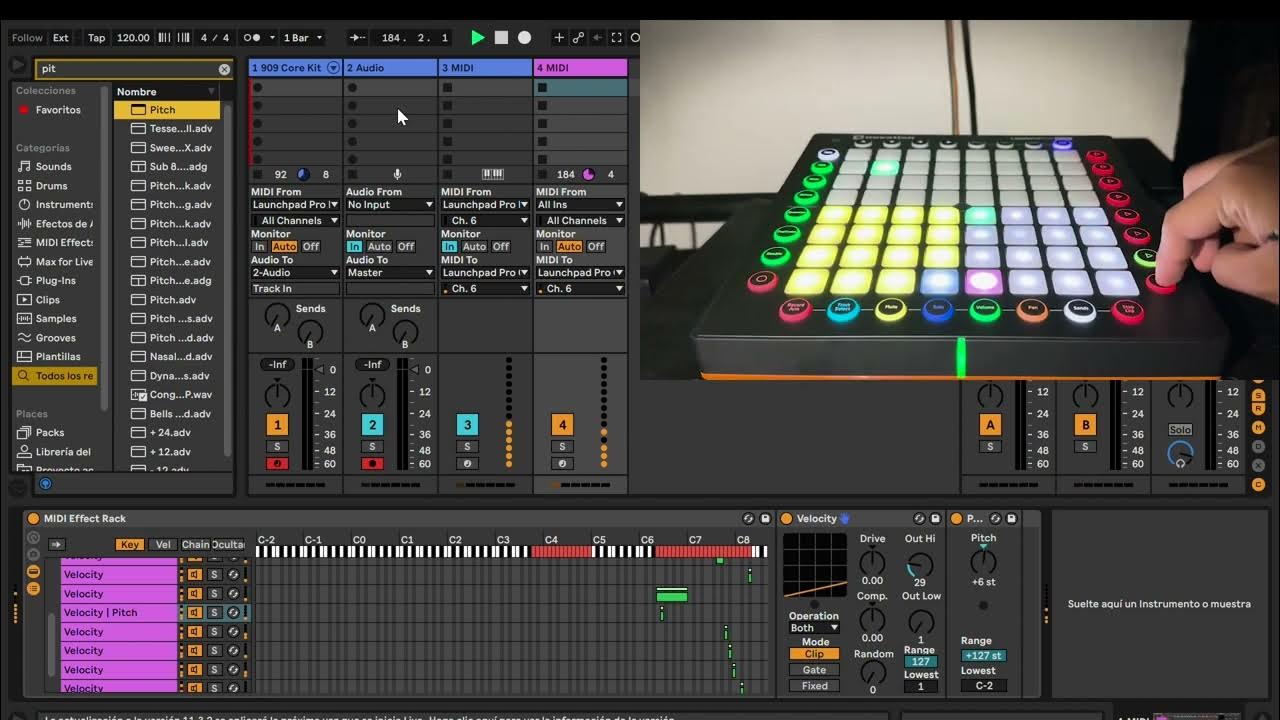Toggle track 3 activator button
The height and width of the screenshot is (720, 1280).
pos(467,425)
